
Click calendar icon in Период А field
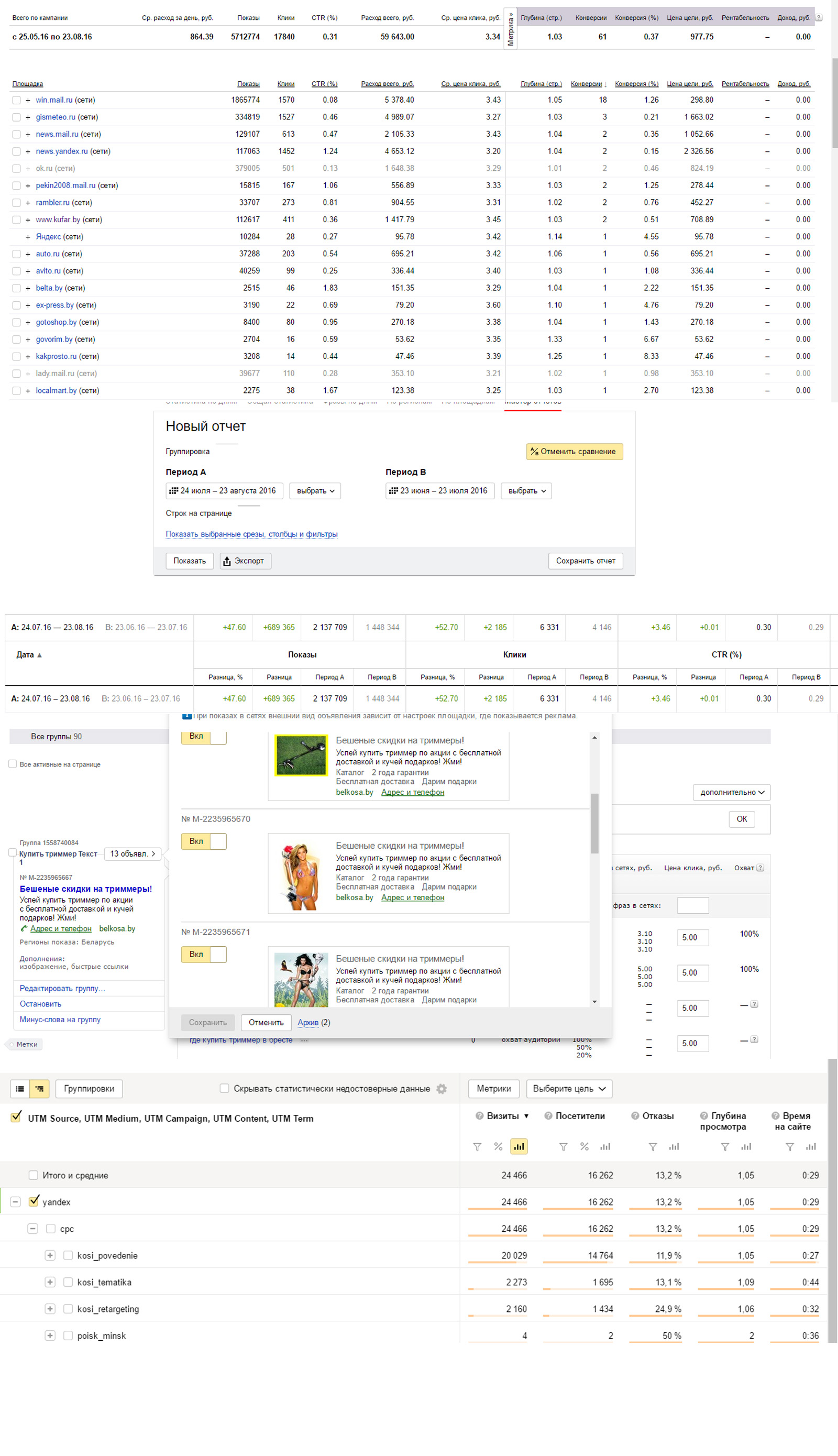[173, 490]
